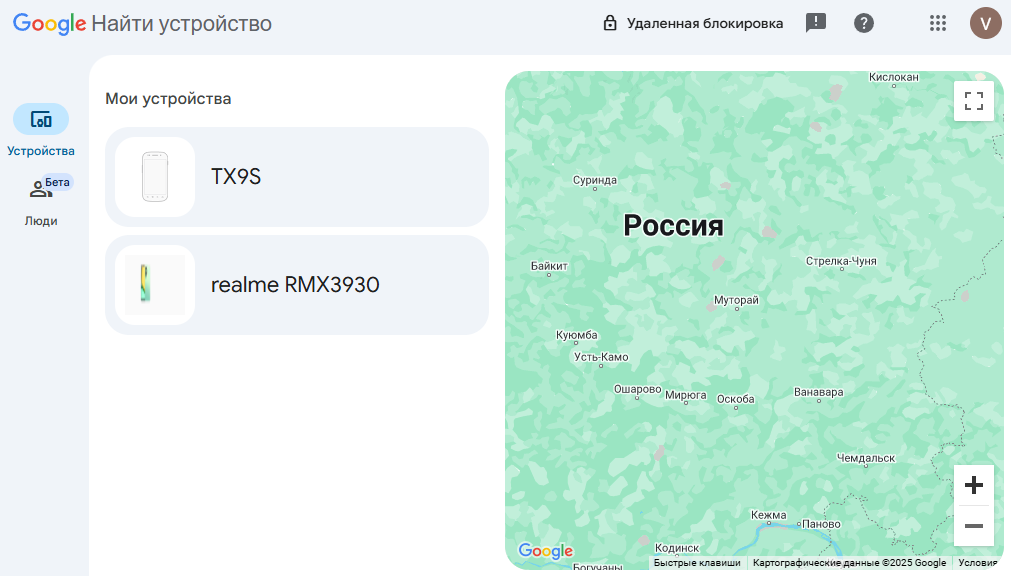Screen dimensions: 1011x576
Task: Open the Устройства sidebar section
Action: (x=41, y=131)
